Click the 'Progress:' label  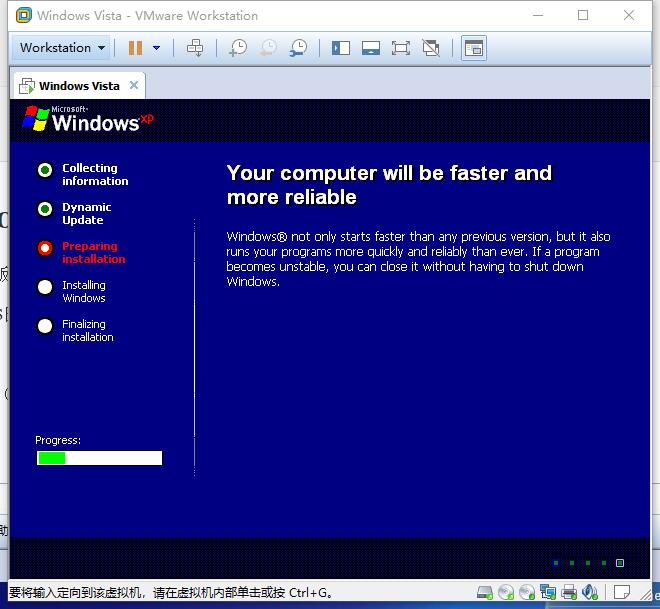pos(58,440)
